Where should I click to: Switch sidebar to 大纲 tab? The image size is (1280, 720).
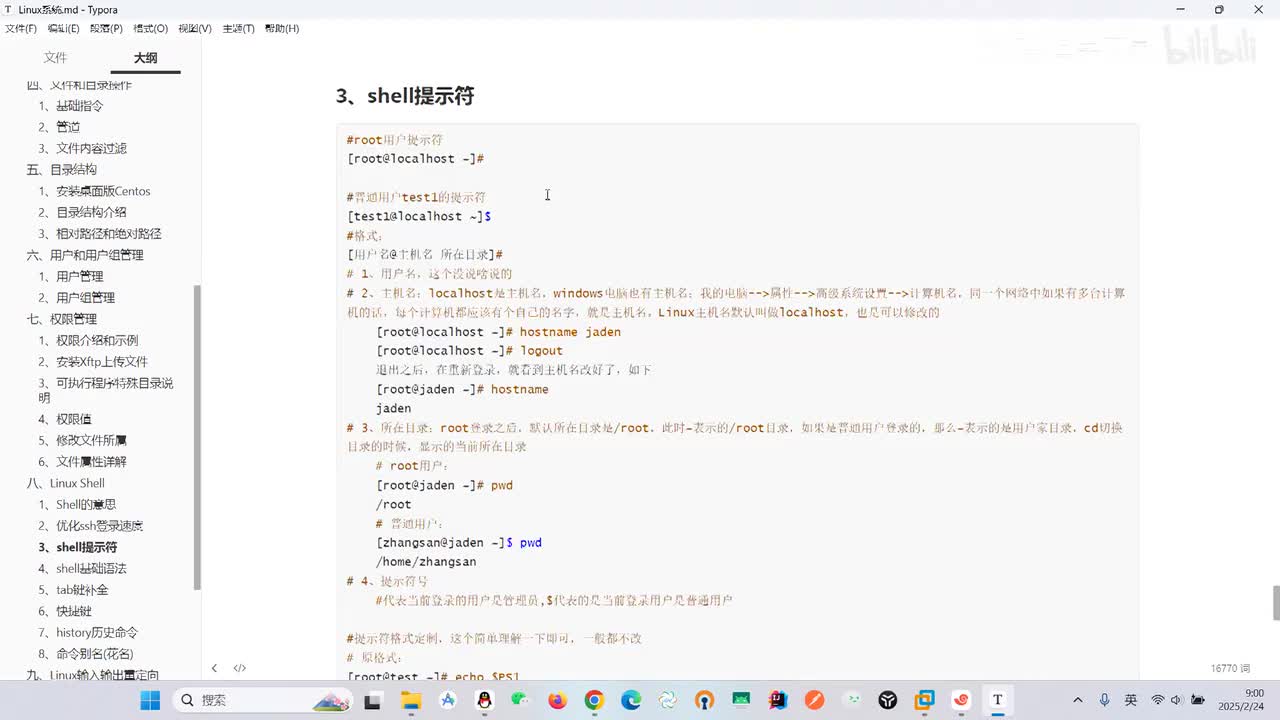[x=146, y=58]
